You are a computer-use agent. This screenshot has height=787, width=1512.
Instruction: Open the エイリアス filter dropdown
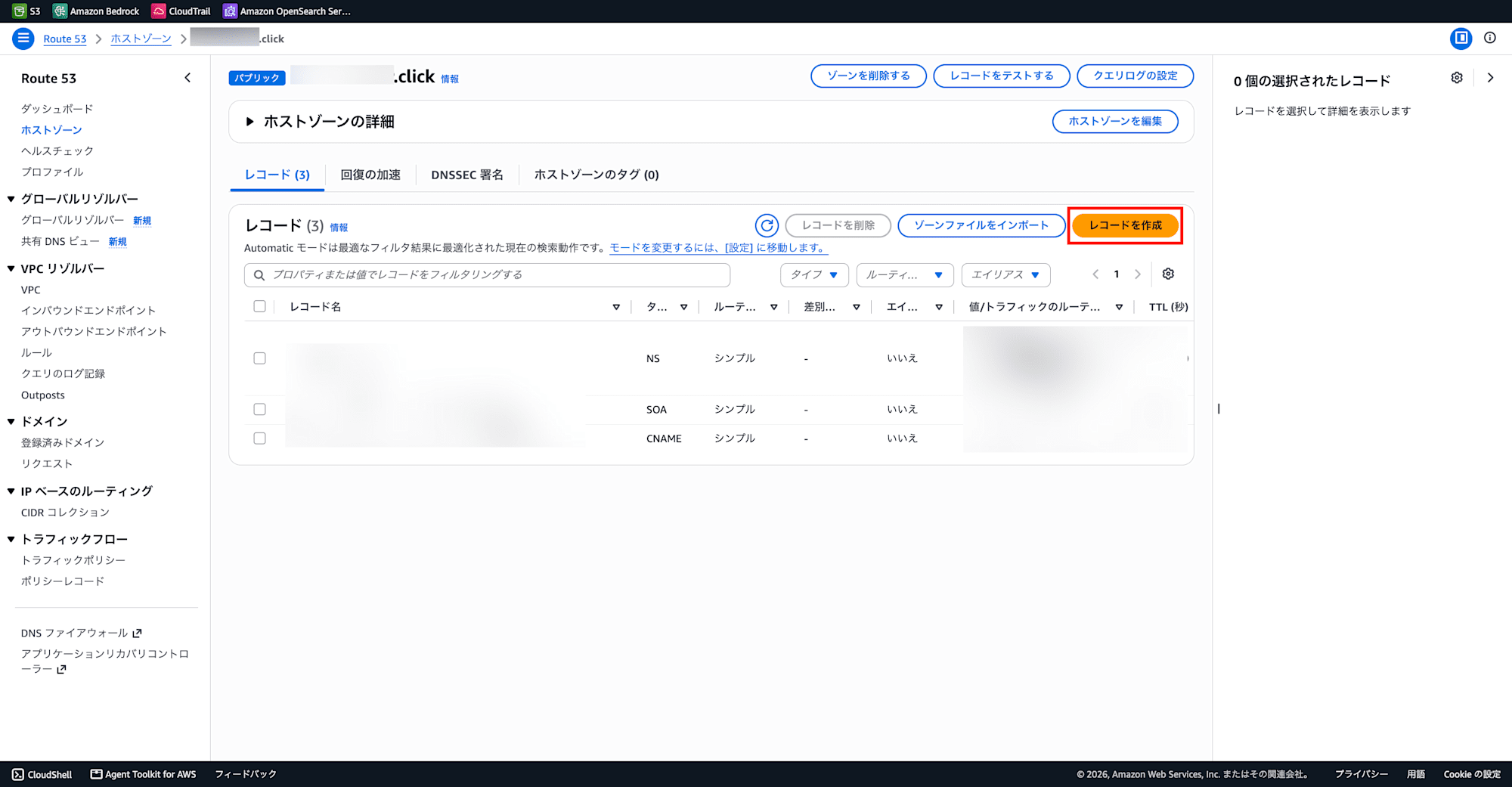point(1005,274)
